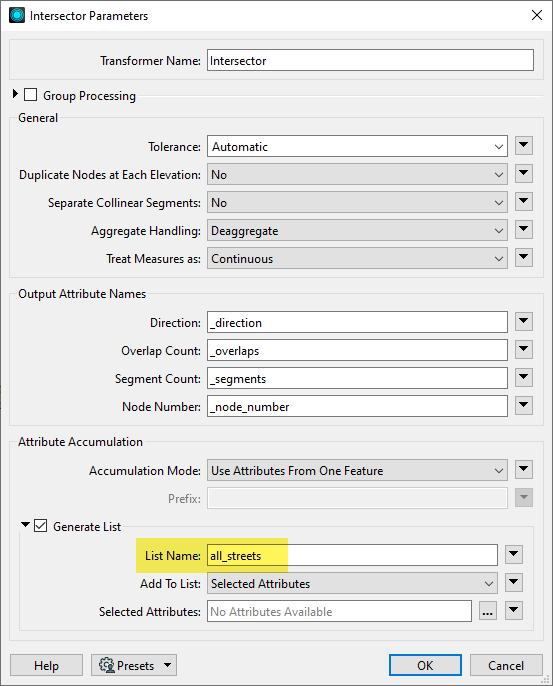Collapse the Generate List section triangle
553x686 pixels.
click(x=25, y=524)
